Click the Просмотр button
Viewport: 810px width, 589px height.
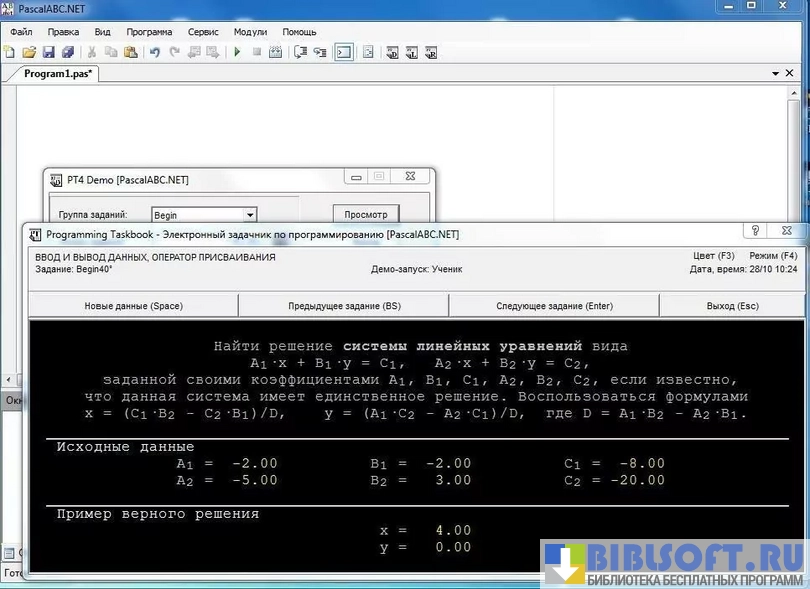coord(365,214)
